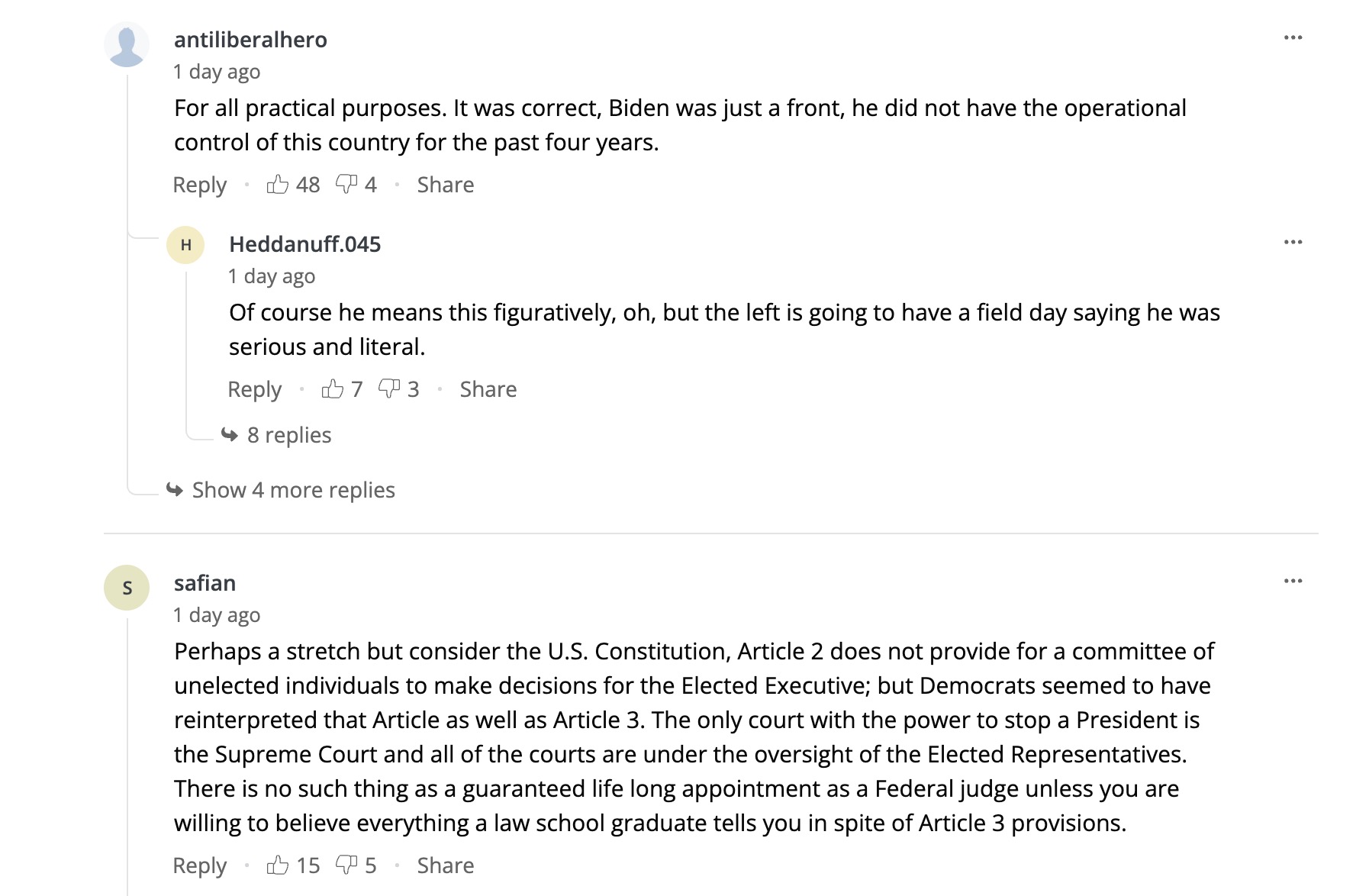The image size is (1369, 896).
Task: Reply to antiliberalhero's comment
Action: [200, 185]
